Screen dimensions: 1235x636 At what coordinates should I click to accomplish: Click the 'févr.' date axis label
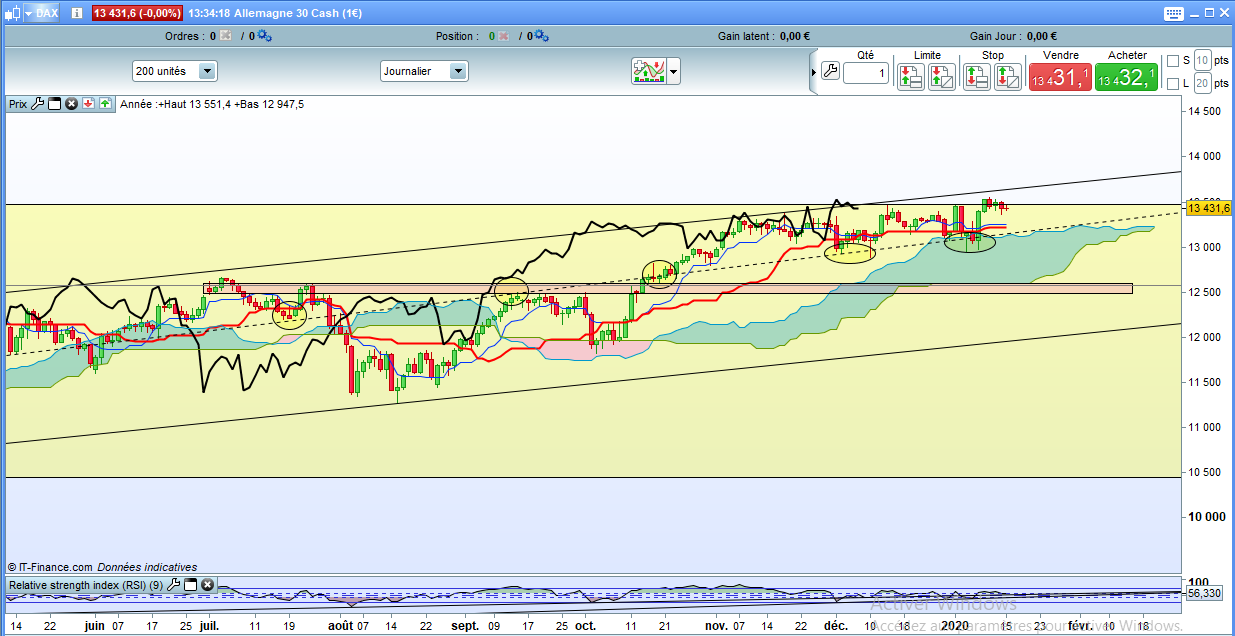tap(1079, 625)
